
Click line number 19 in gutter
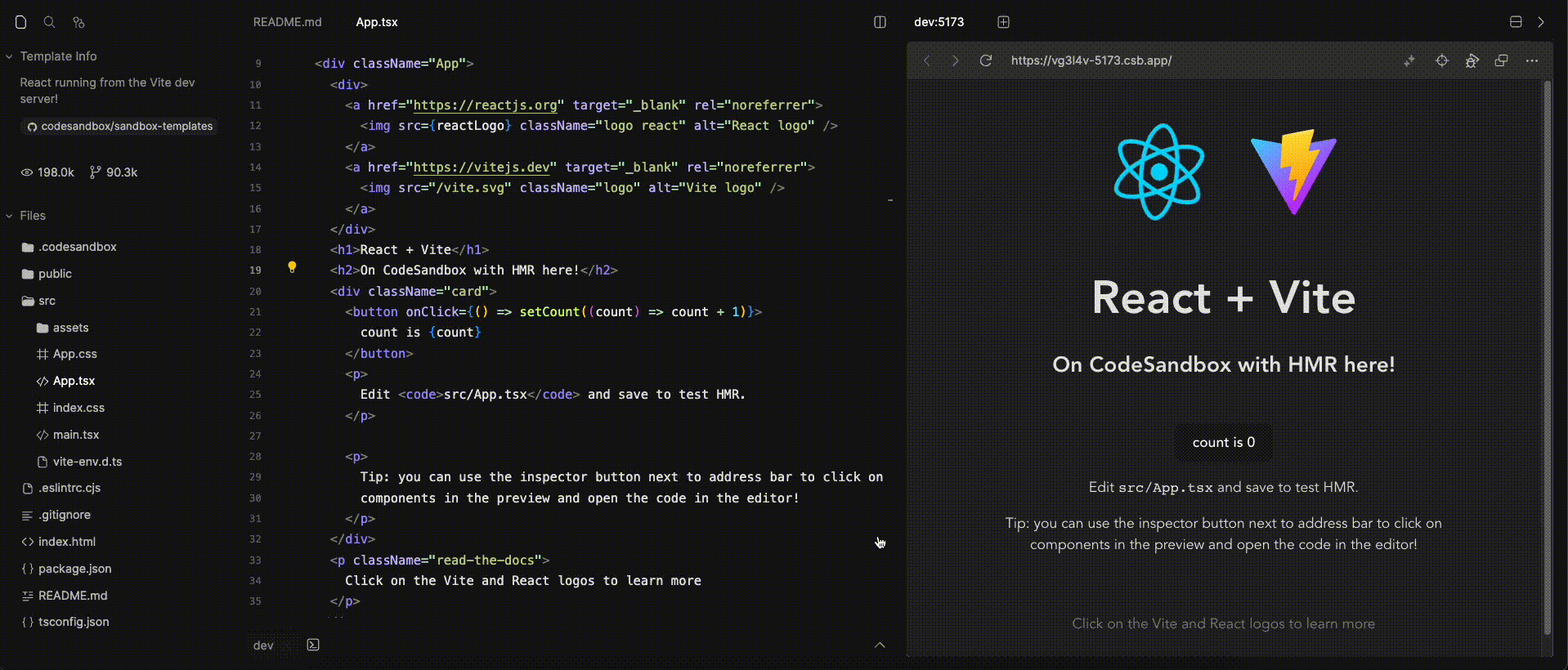coord(255,270)
